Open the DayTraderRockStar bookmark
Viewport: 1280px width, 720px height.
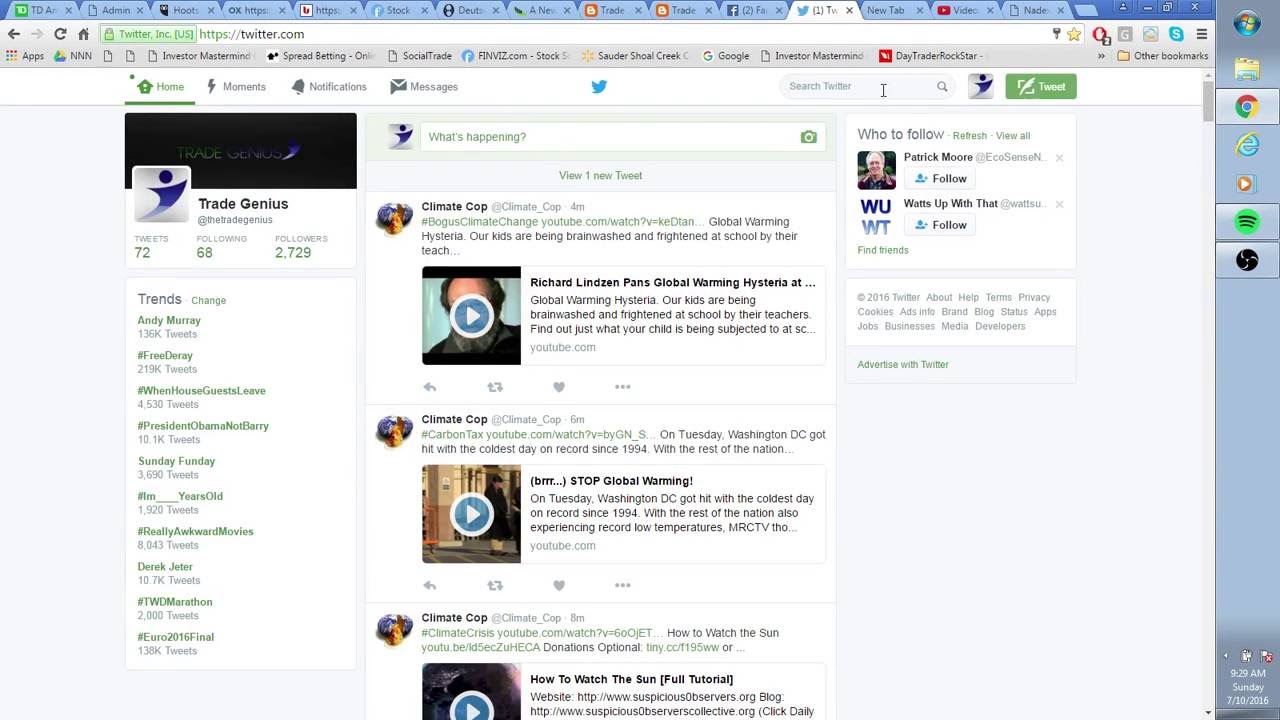pos(931,56)
